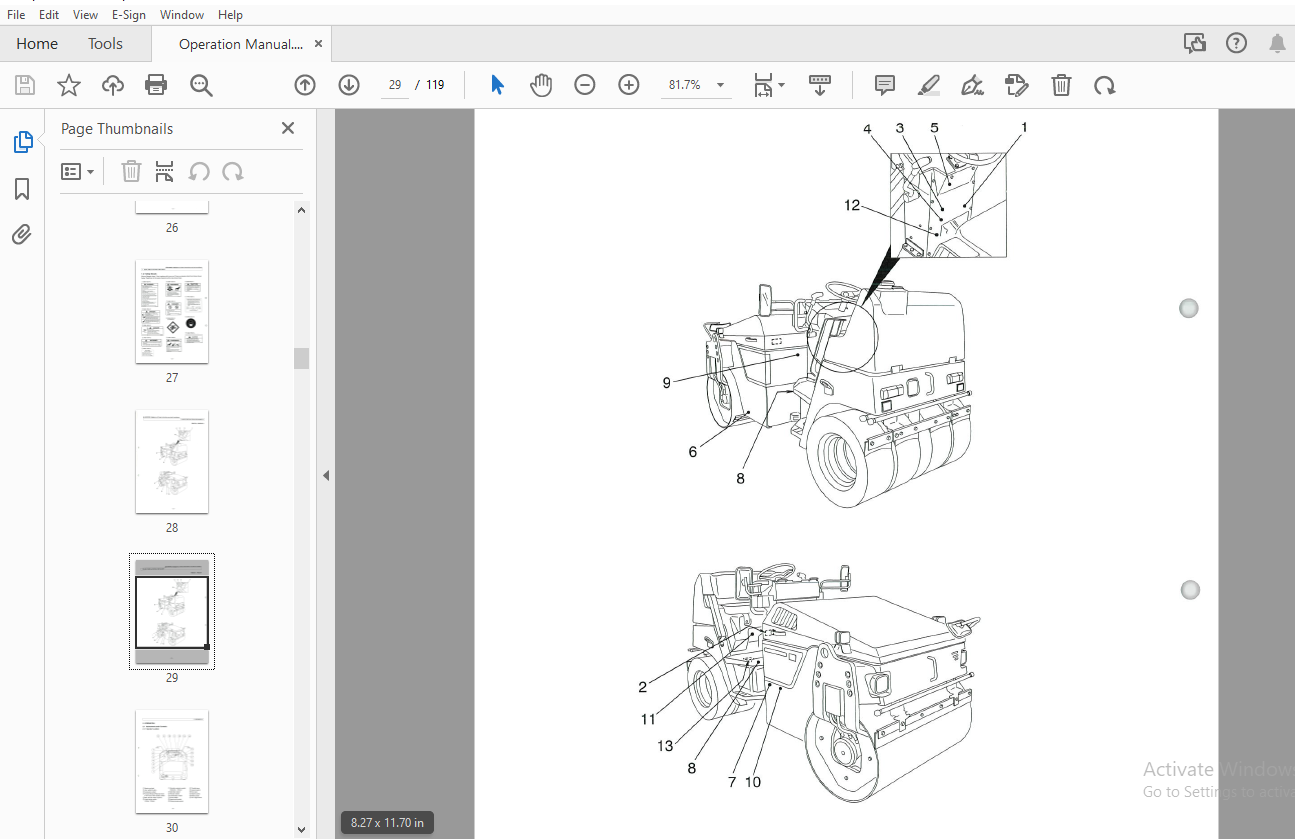This screenshot has width=1295, height=839.
Task: Go to previous page arrow
Action: click(305, 85)
